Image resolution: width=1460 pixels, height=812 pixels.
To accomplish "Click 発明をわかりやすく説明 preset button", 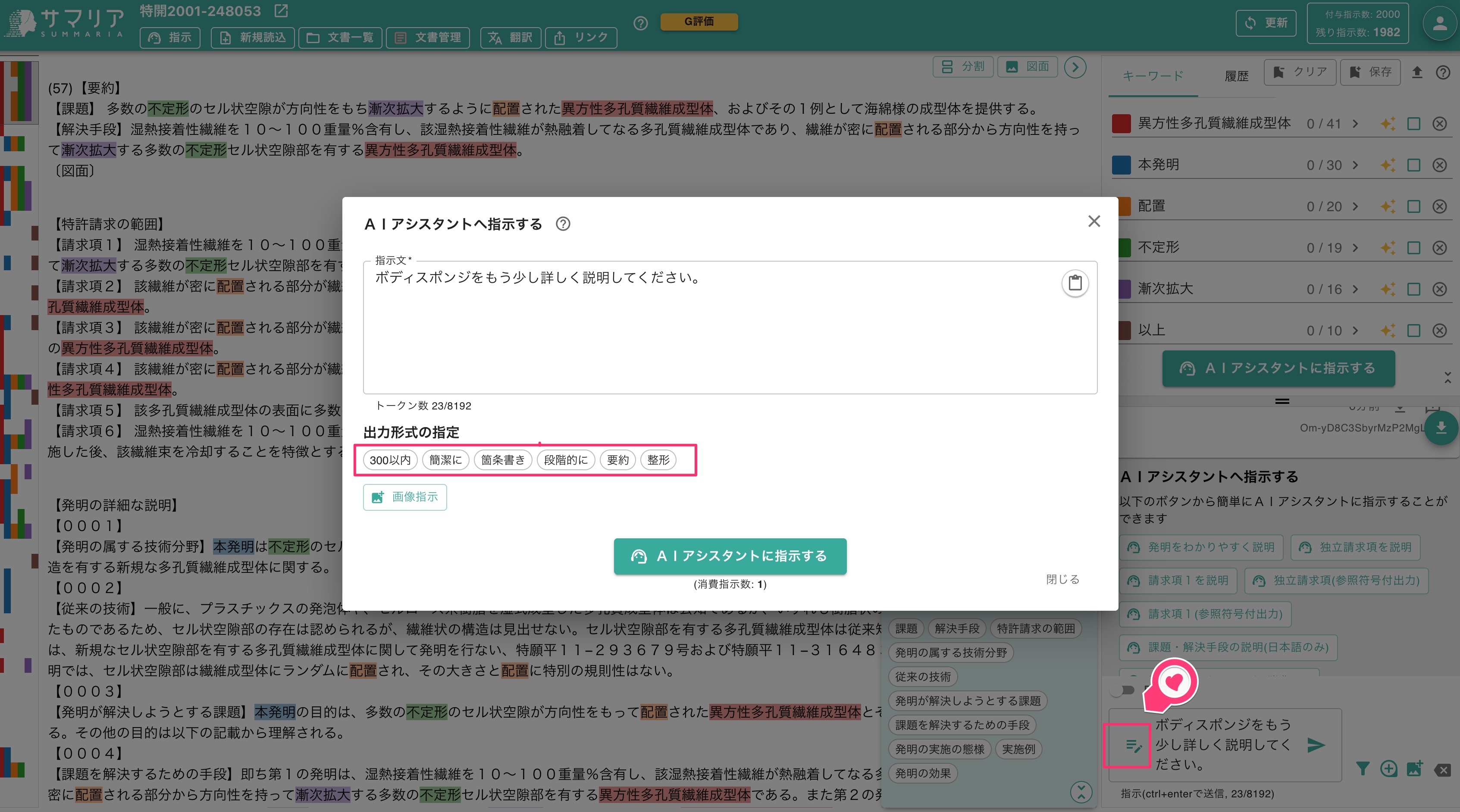I will [x=1201, y=547].
